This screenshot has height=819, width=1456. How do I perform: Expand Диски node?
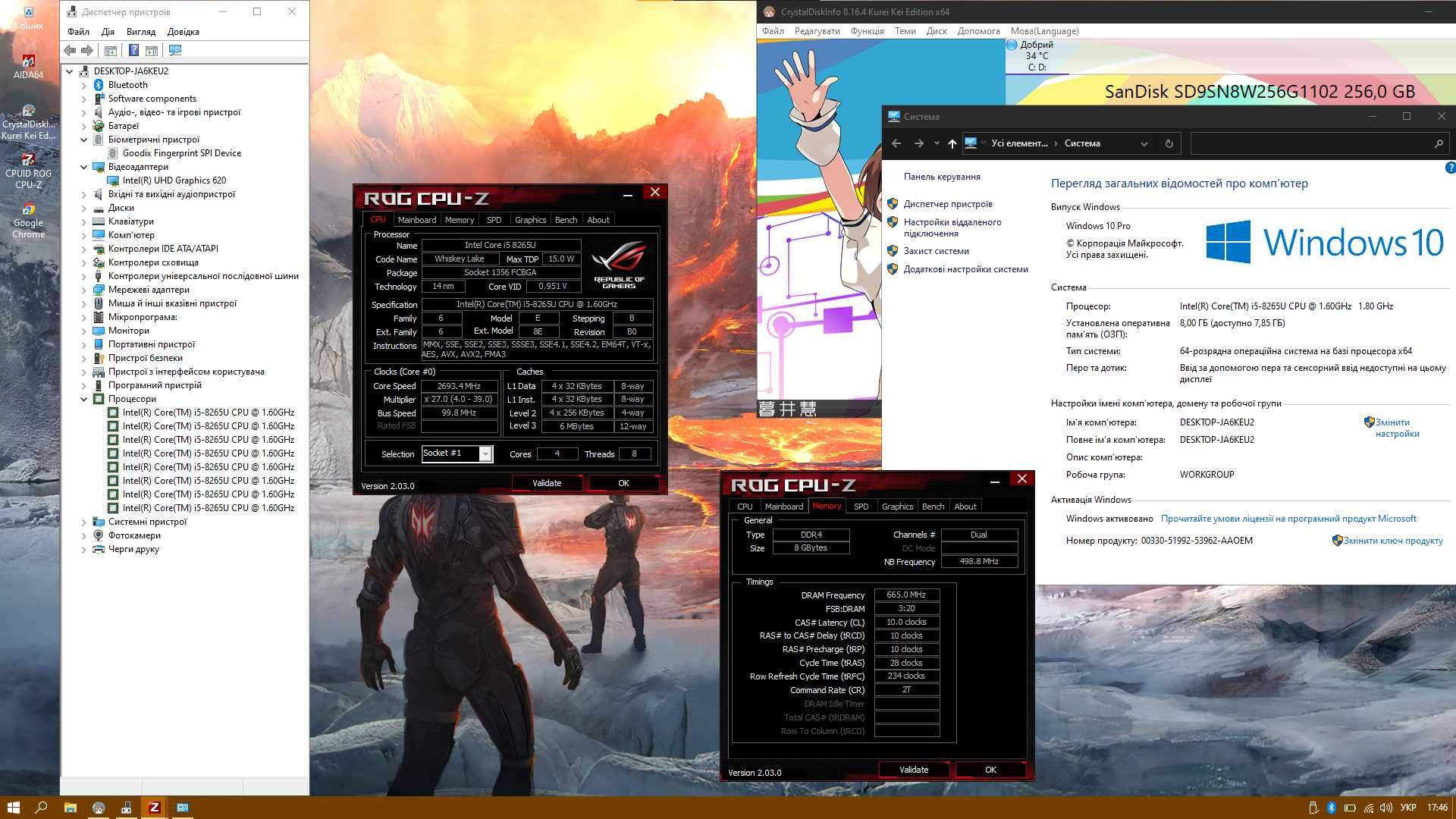click(x=83, y=208)
